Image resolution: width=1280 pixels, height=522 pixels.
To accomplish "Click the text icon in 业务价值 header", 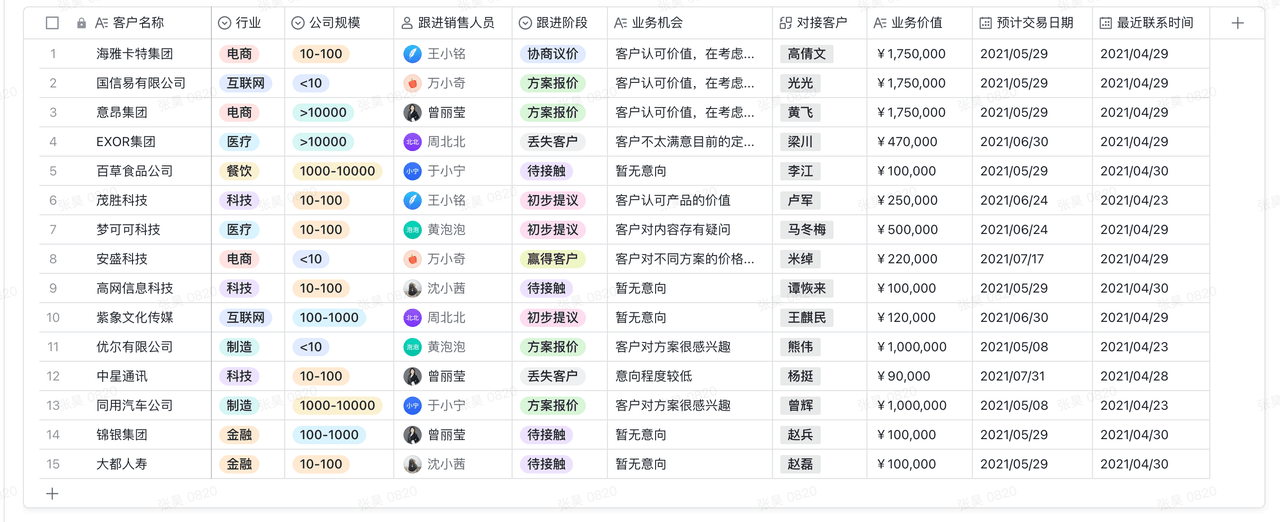I will click(x=879, y=23).
